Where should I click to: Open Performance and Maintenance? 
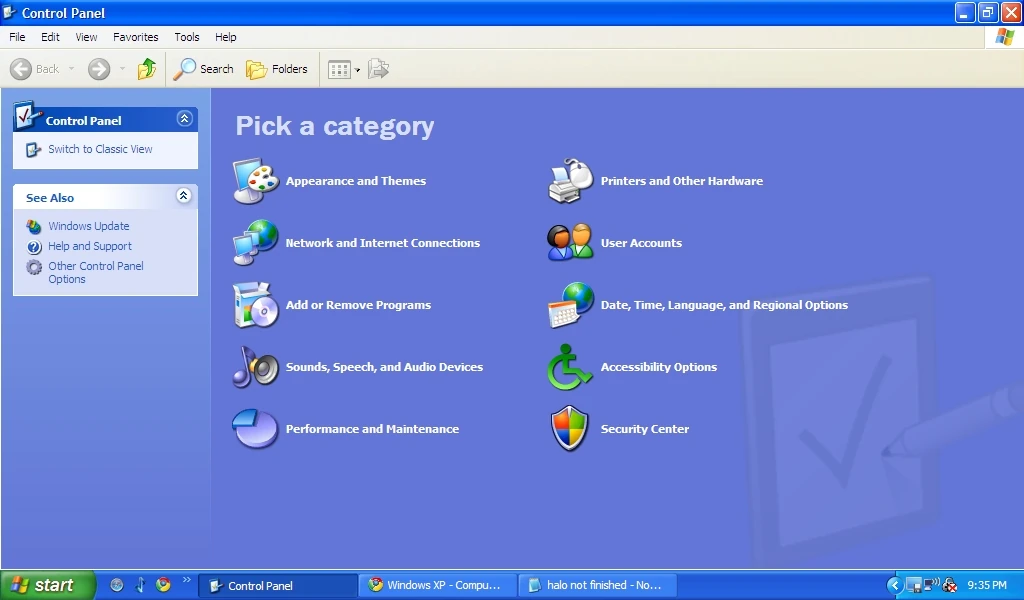[x=372, y=429]
